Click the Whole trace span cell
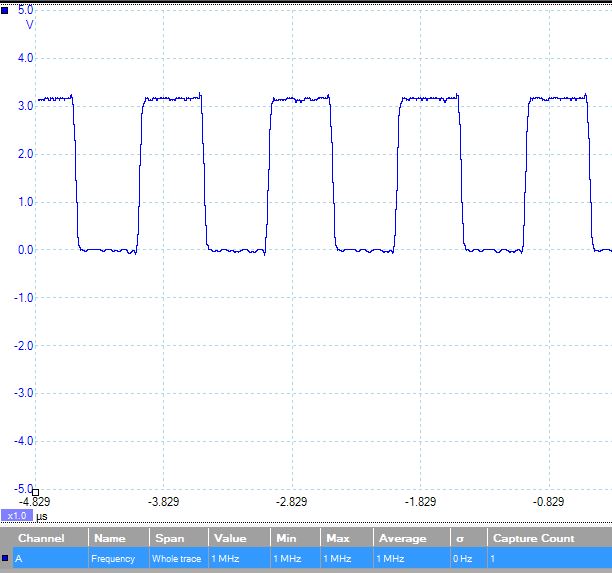The image size is (612, 573). [176, 559]
